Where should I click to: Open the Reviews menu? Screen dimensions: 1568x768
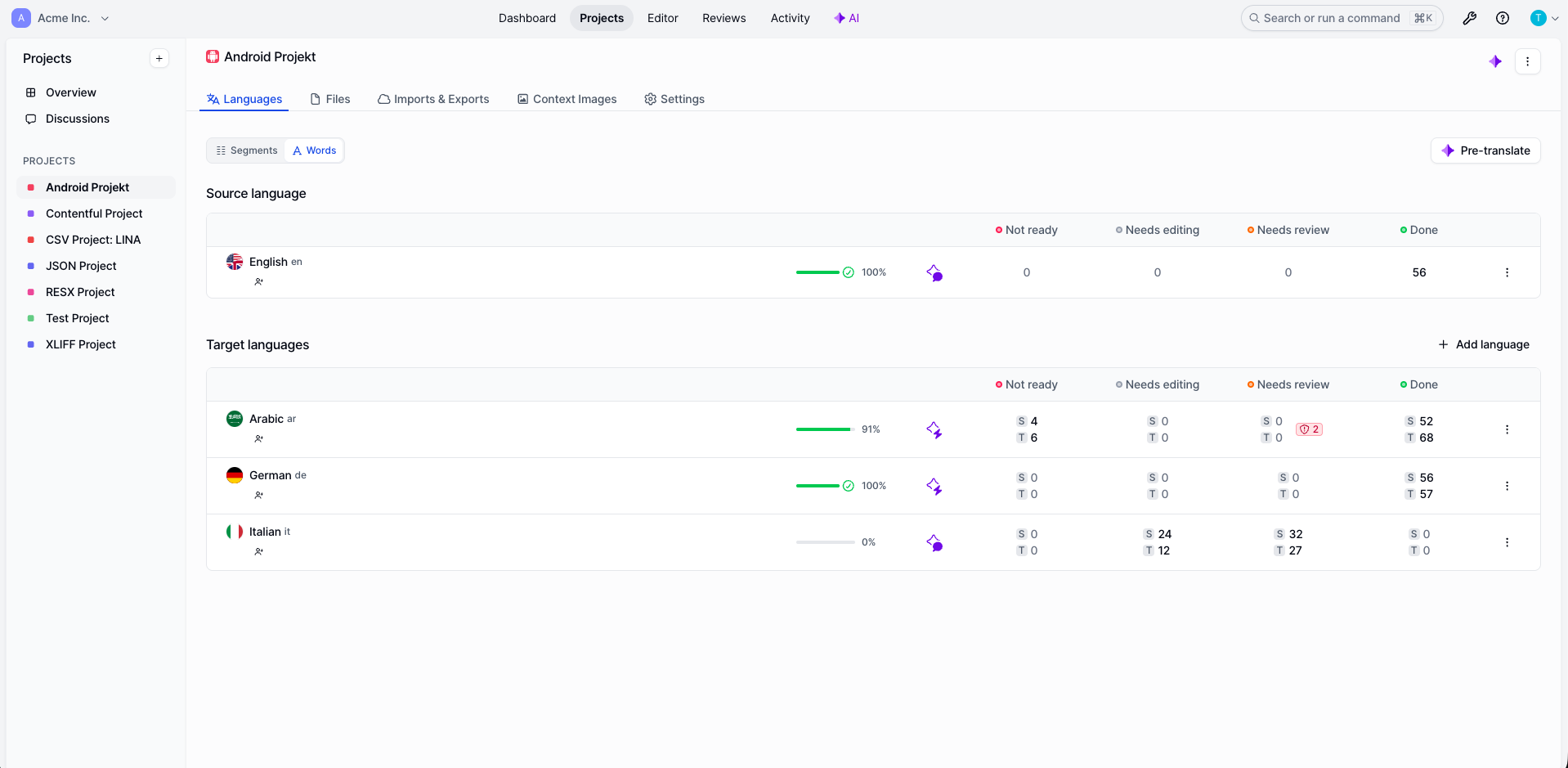tap(724, 18)
